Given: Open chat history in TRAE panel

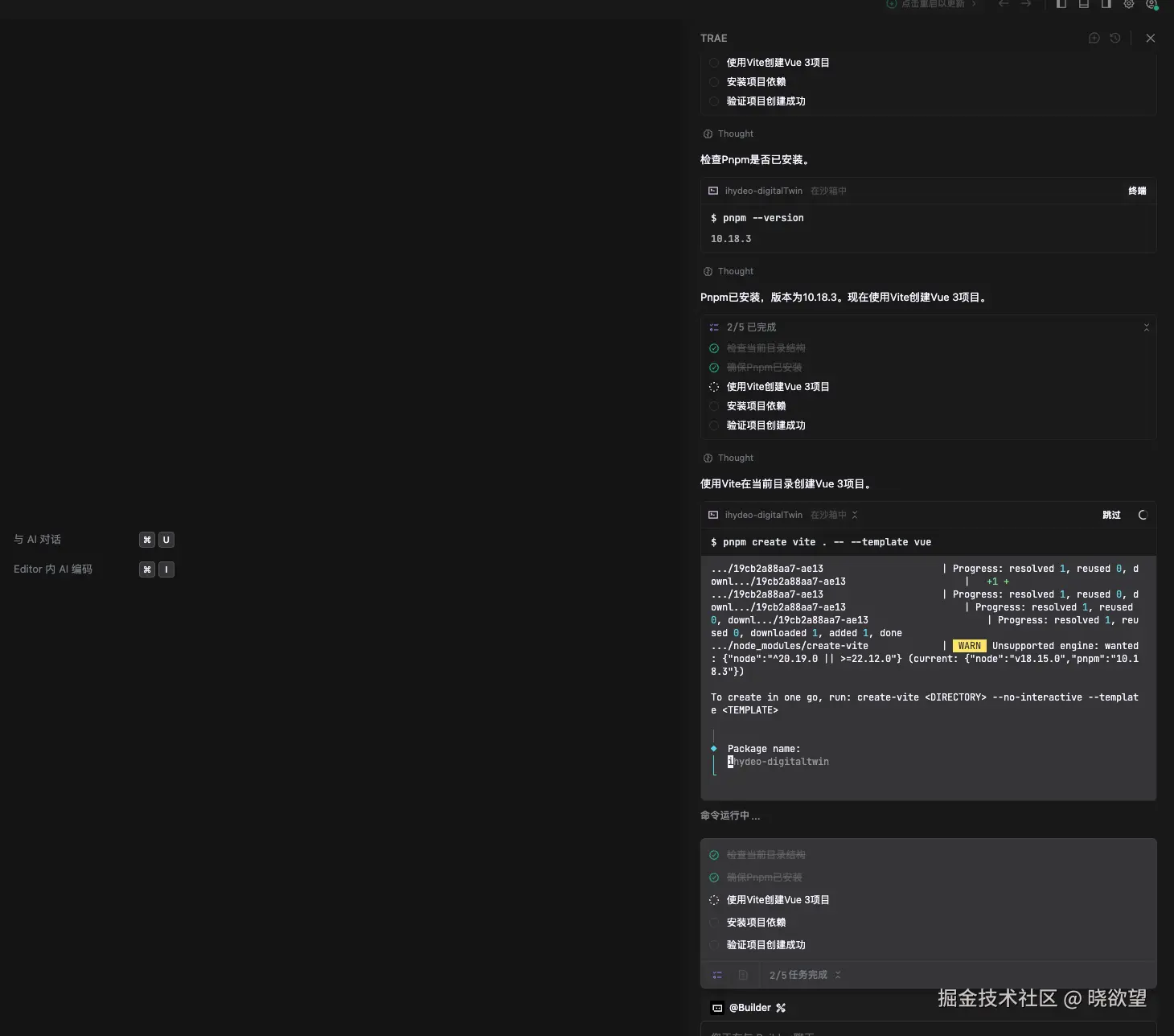Looking at the screenshot, I should (x=1115, y=38).
